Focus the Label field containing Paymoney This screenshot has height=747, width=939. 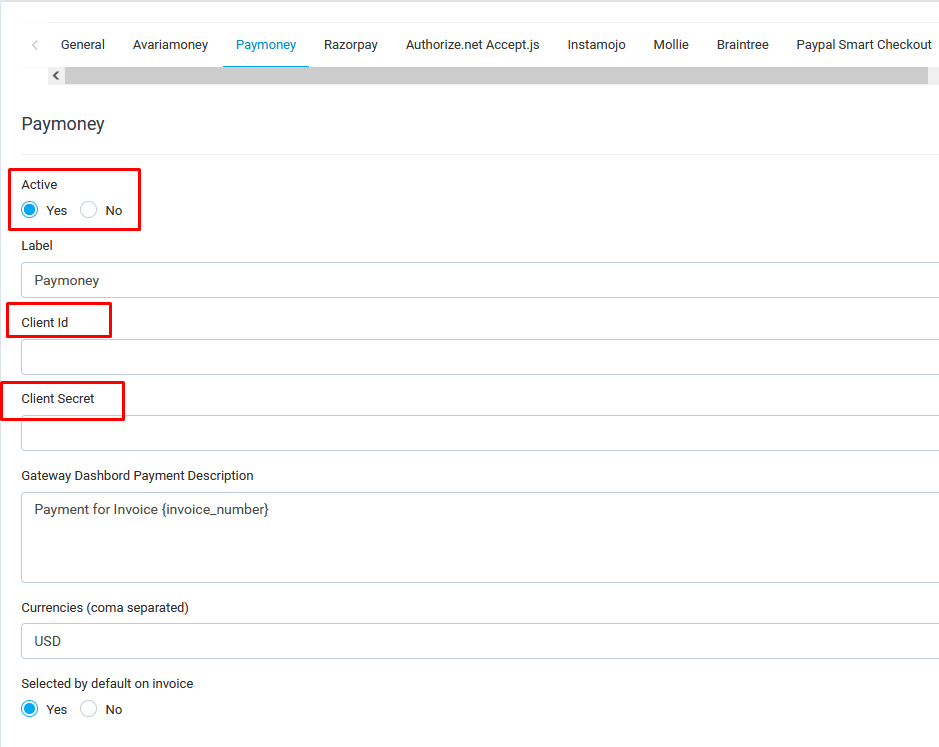(x=480, y=280)
